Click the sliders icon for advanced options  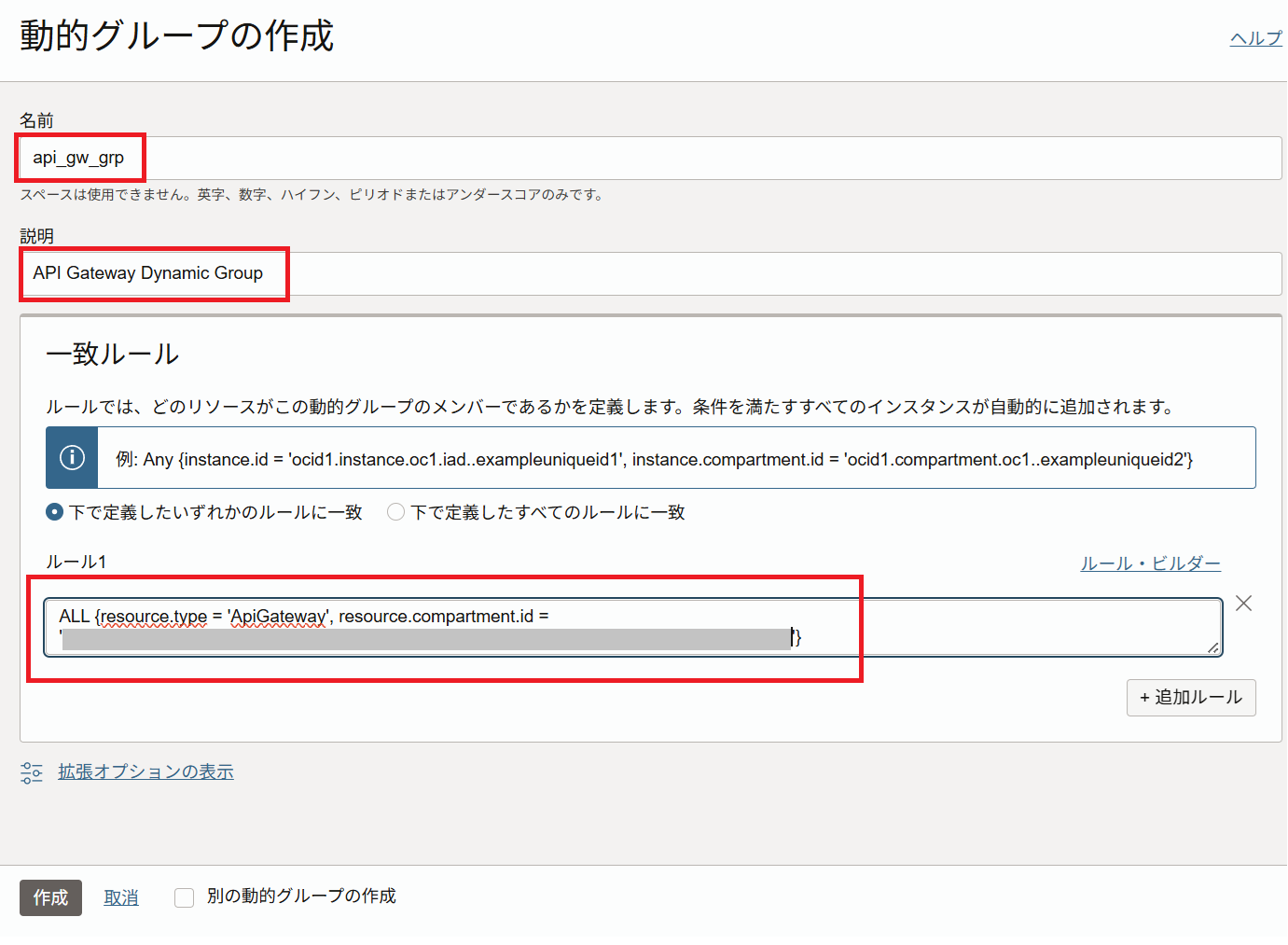coord(32,772)
